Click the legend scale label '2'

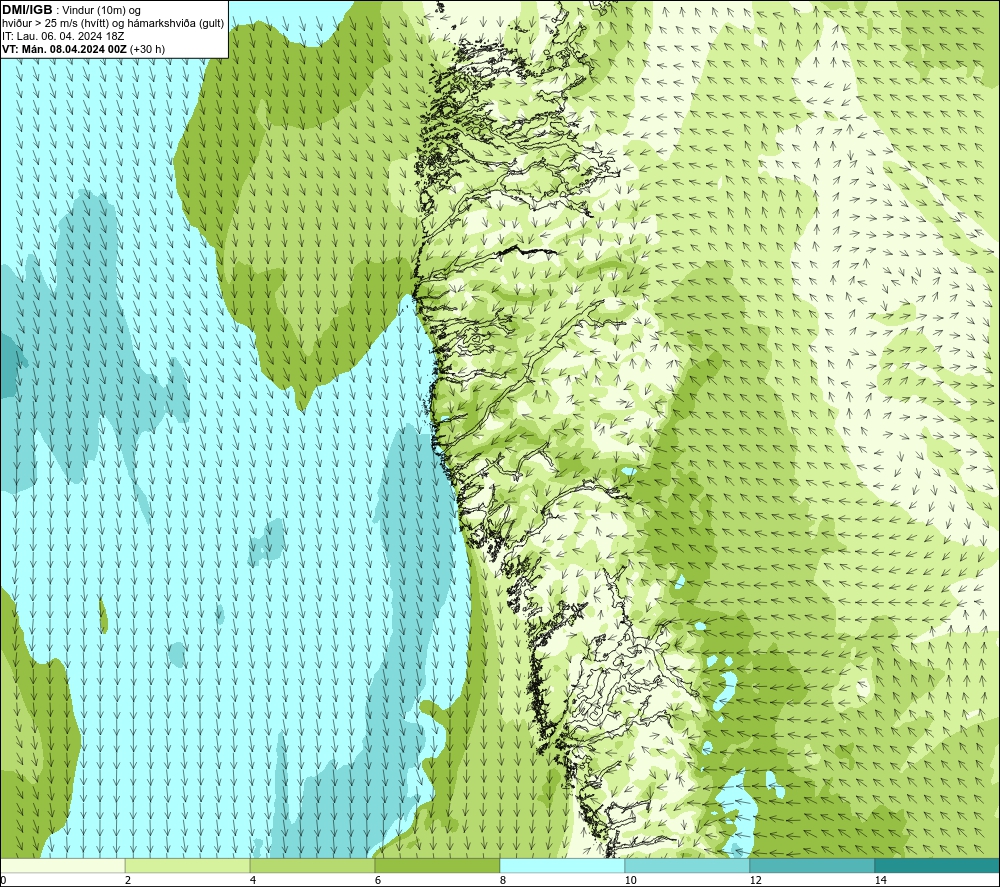[128, 881]
